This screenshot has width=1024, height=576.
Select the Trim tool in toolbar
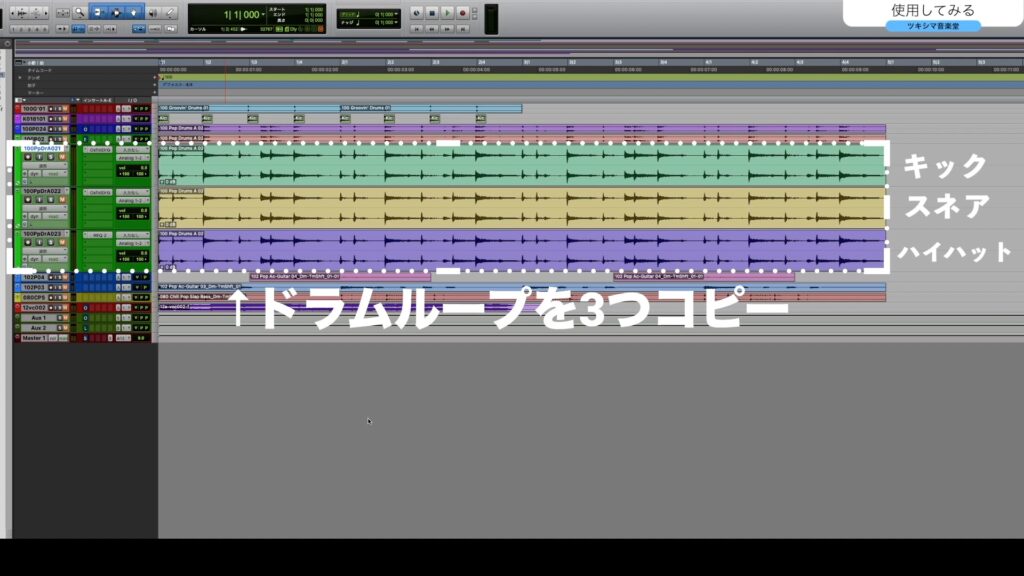99,12
